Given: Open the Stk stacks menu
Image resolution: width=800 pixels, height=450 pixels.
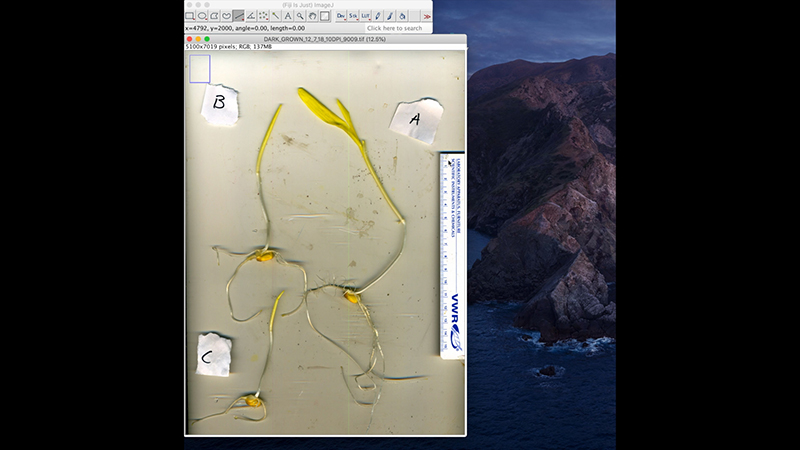Looking at the screenshot, I should (353, 16).
